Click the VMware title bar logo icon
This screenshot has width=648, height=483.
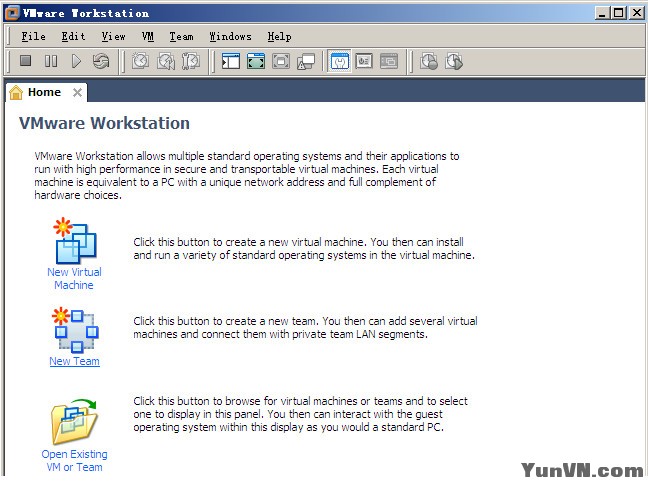point(12,13)
